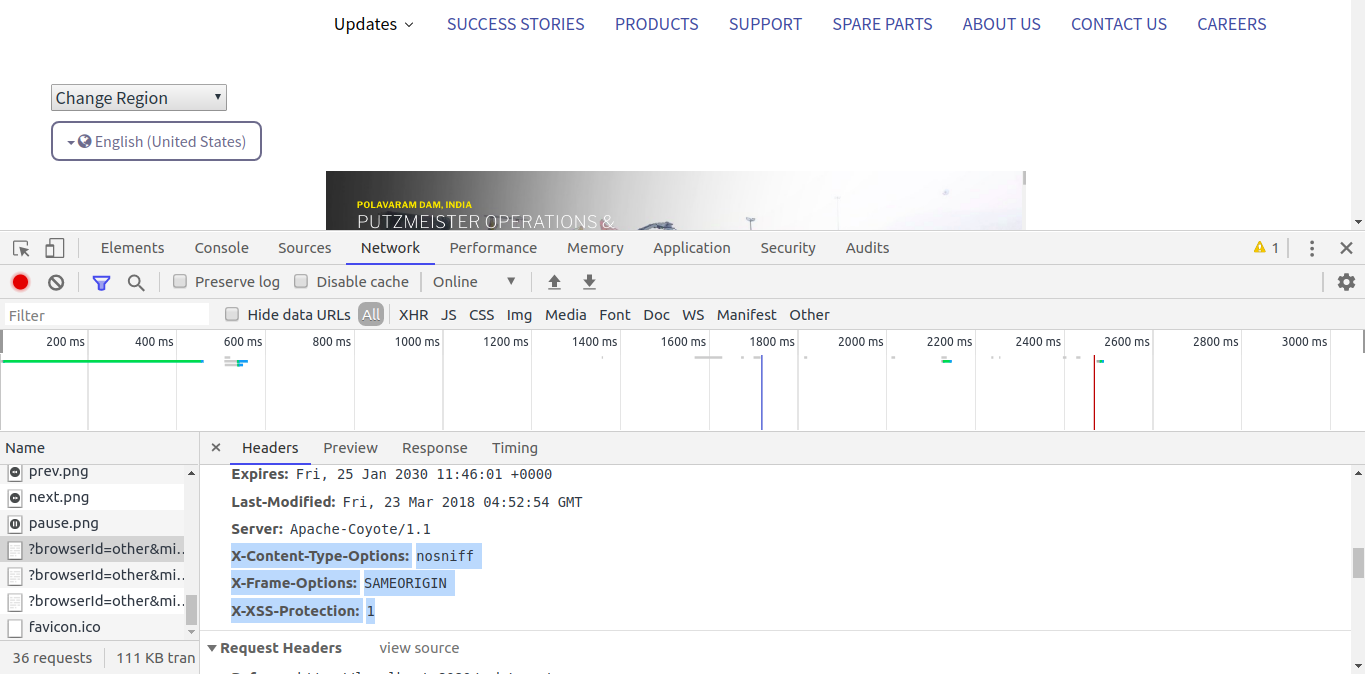
Task: Filter requests by All types
Action: 371,314
